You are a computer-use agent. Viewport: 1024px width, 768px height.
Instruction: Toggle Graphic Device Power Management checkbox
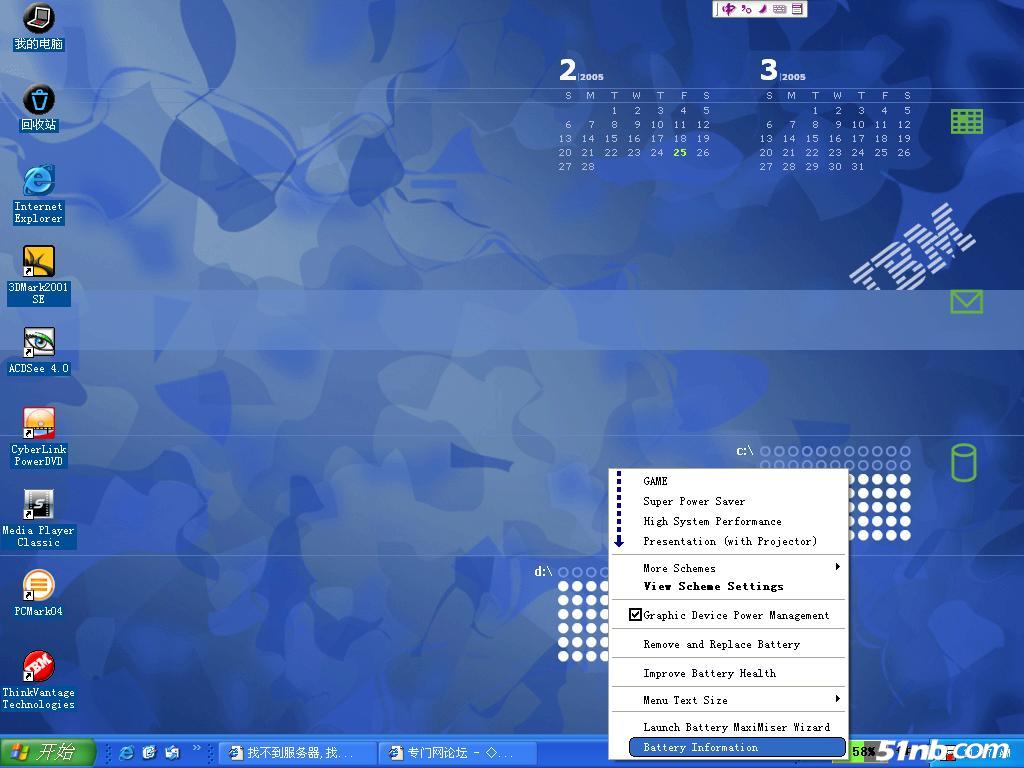635,615
